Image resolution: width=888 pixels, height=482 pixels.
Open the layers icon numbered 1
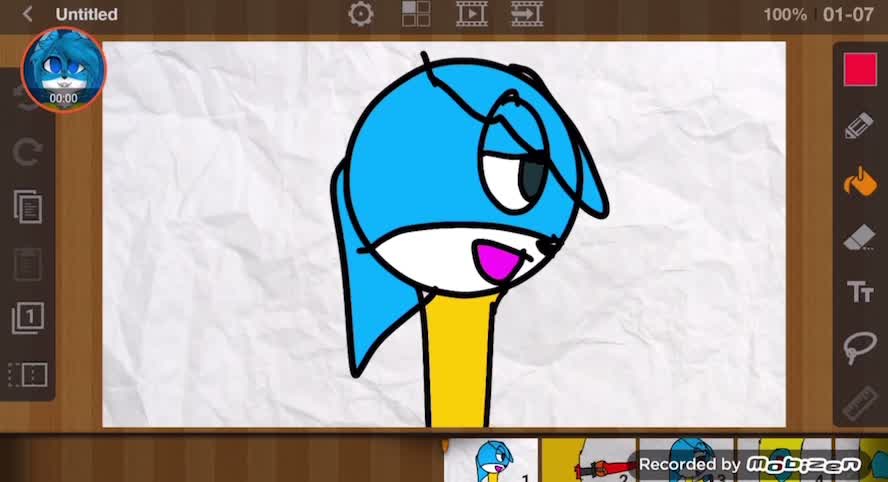[28, 318]
